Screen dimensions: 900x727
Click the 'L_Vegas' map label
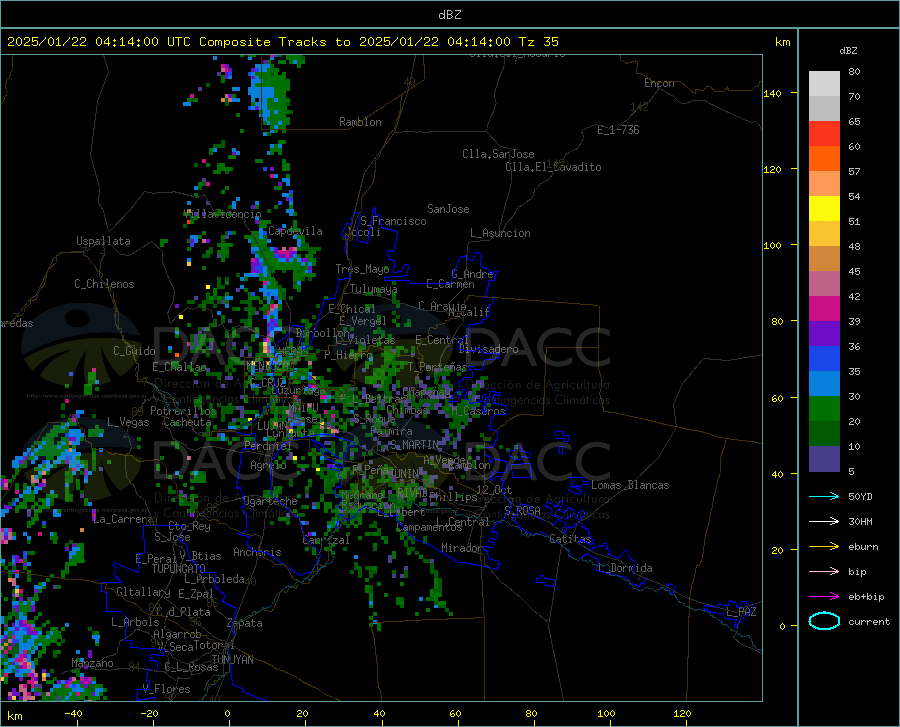[x=128, y=422]
